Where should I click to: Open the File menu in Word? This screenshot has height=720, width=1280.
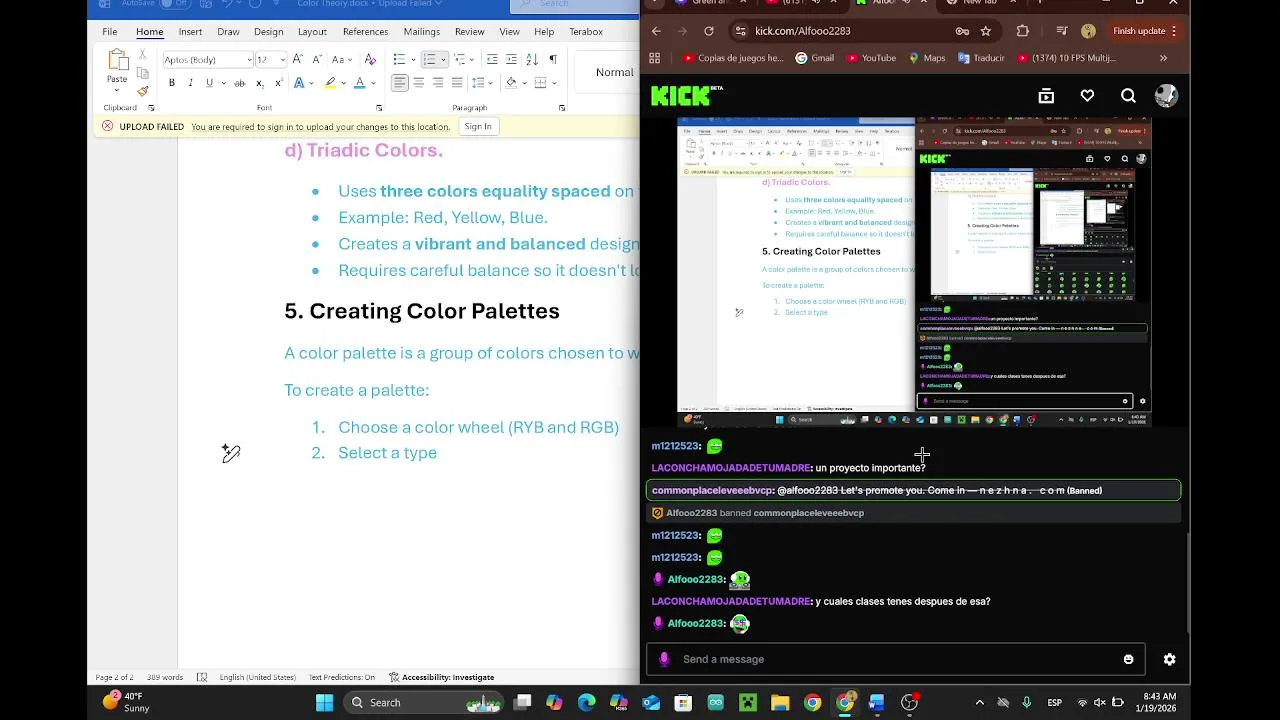tap(109, 32)
